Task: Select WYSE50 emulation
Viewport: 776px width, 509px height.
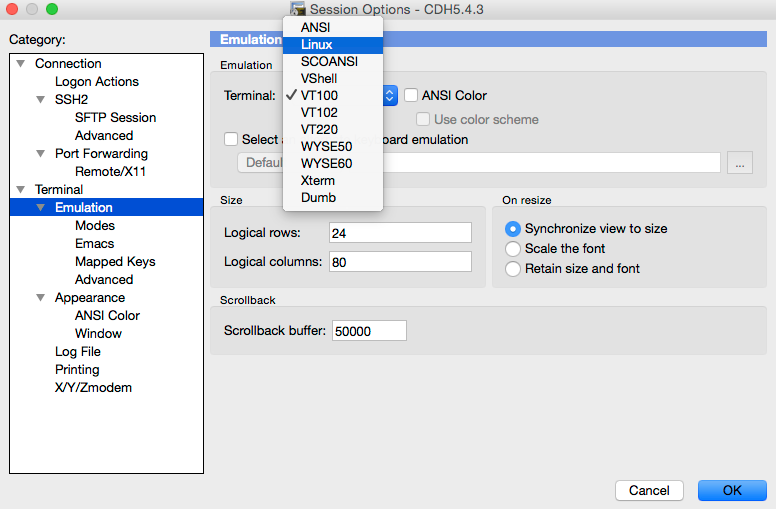Action: click(x=333, y=147)
